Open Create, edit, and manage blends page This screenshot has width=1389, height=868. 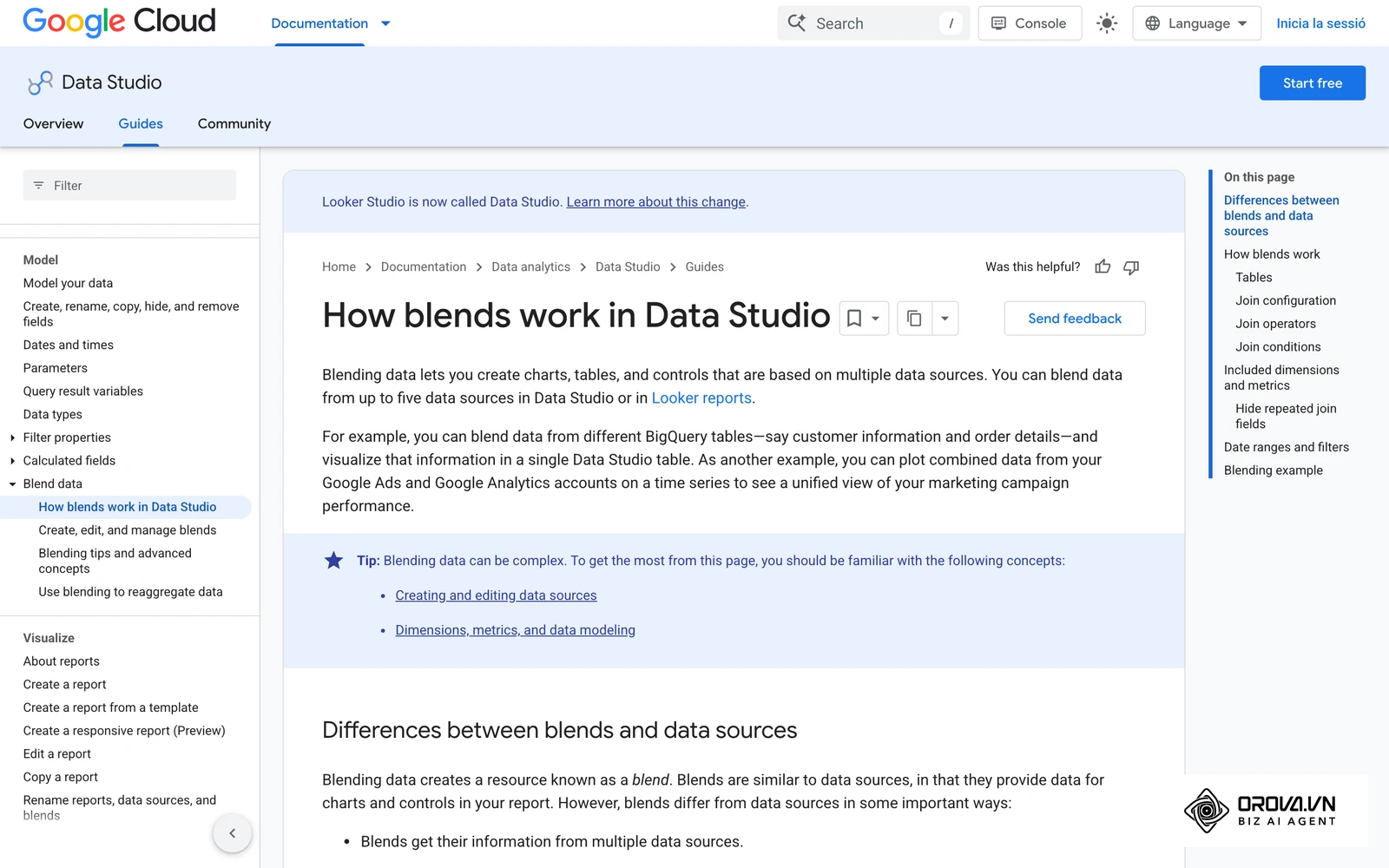click(128, 530)
